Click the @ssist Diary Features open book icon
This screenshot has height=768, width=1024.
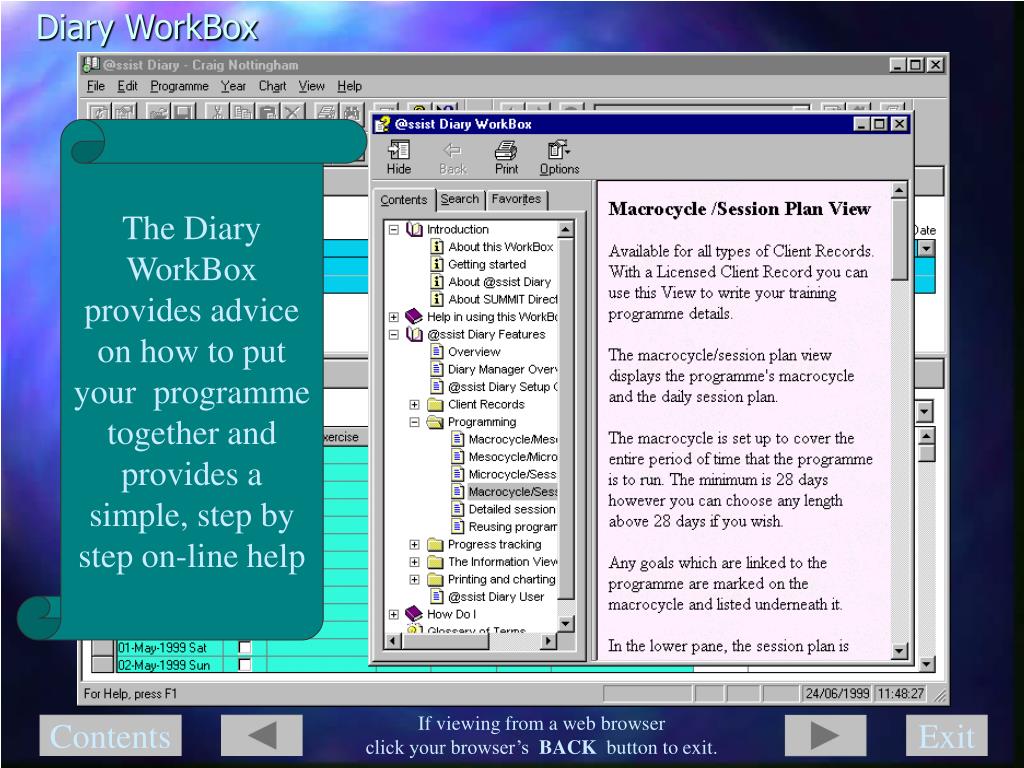414,334
